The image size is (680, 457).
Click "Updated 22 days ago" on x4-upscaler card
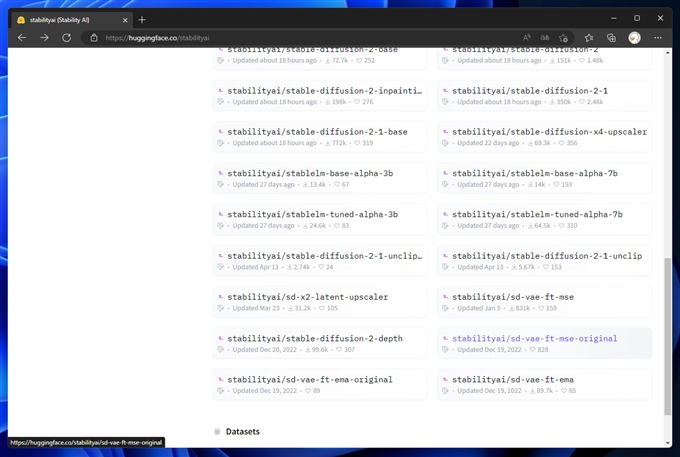click(488, 143)
